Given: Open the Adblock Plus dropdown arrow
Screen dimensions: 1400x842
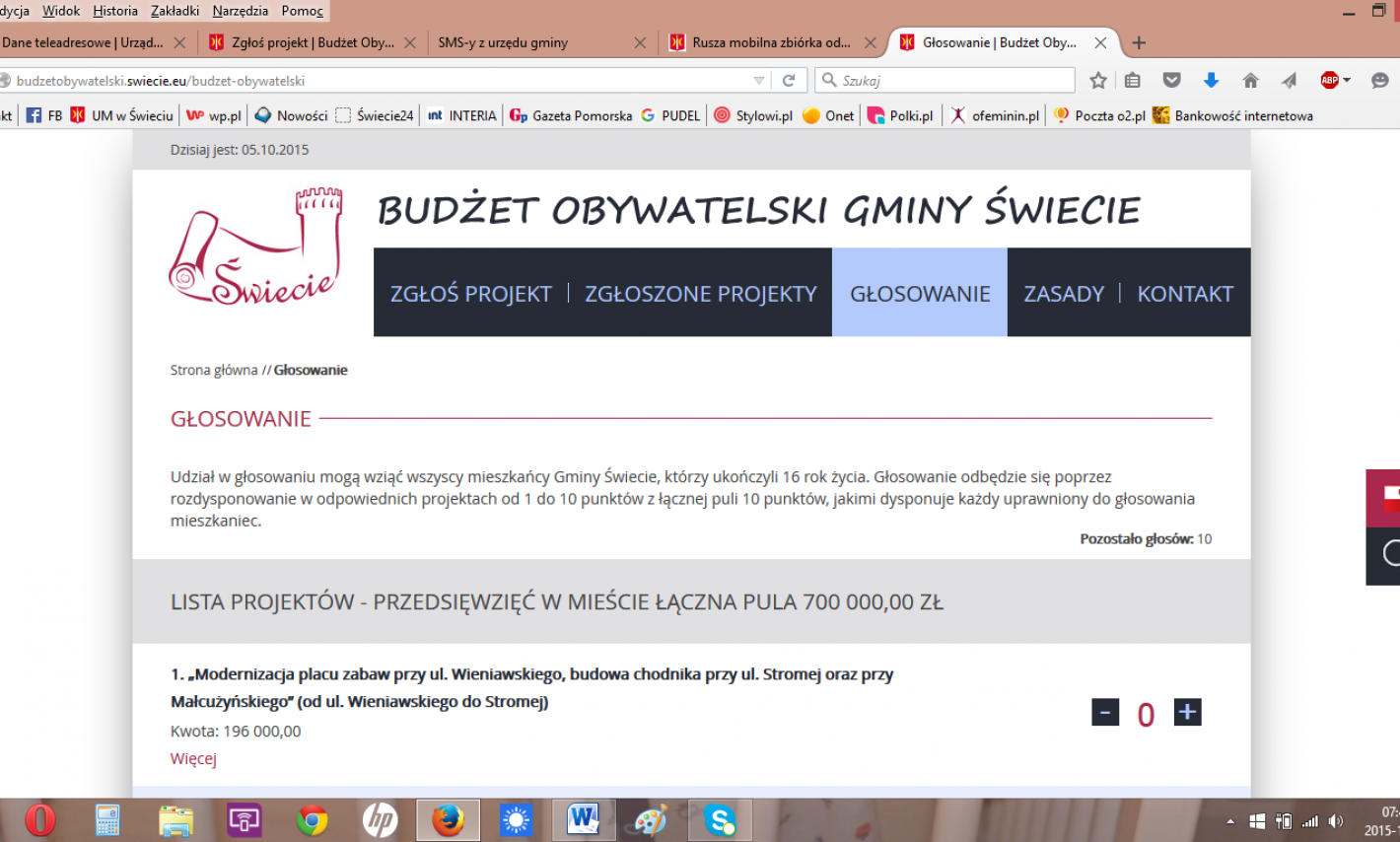Looking at the screenshot, I should [1347, 81].
